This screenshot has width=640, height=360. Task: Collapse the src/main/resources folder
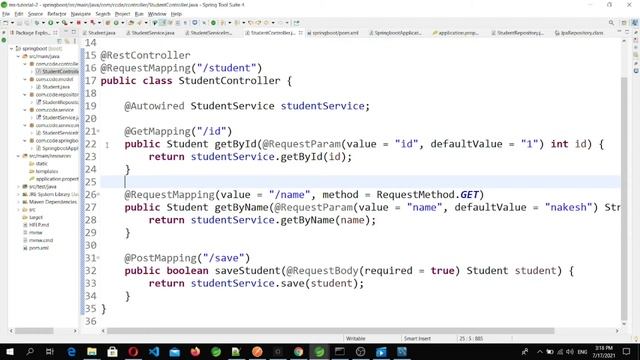pos(18,156)
